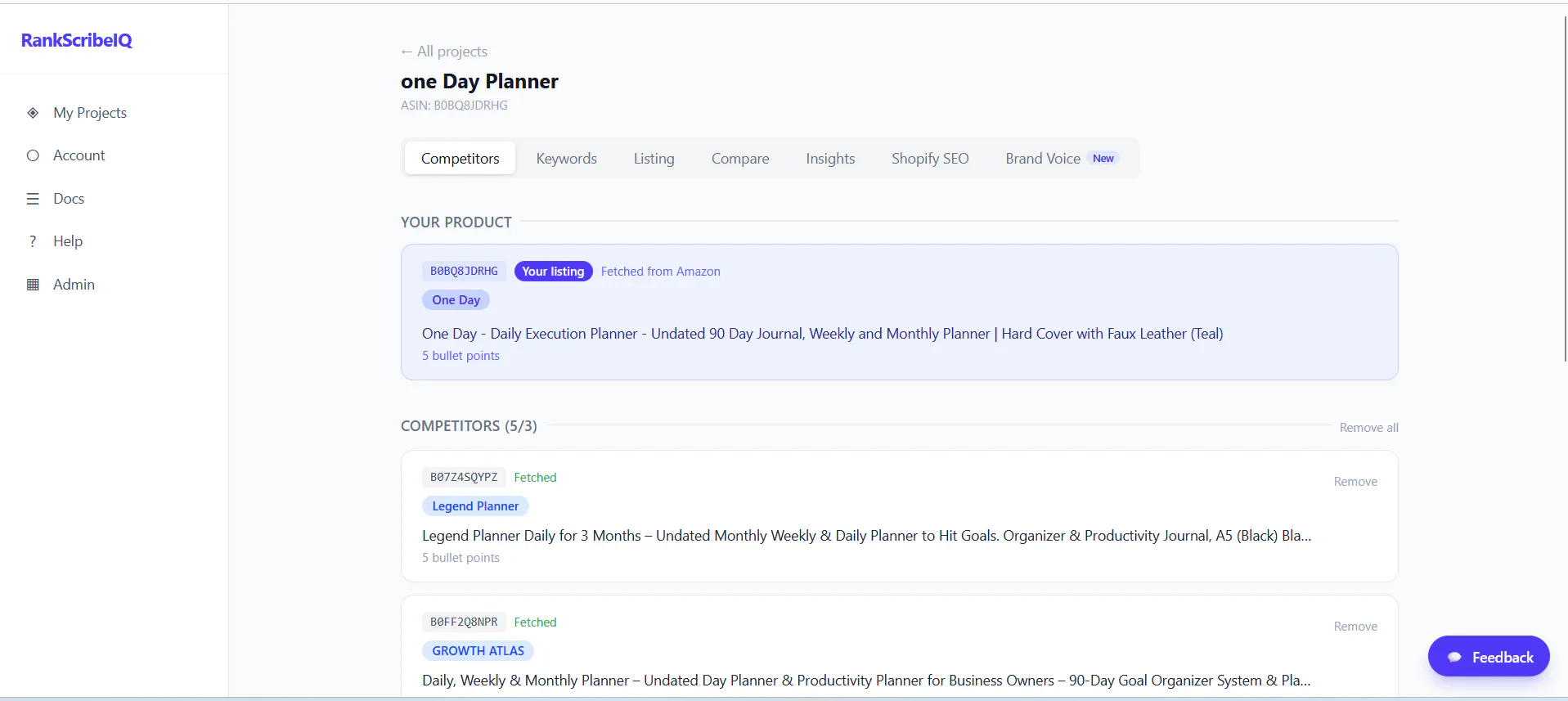1568x701 pixels.
Task: Click Remove all competitors
Action: pyautogui.click(x=1368, y=428)
